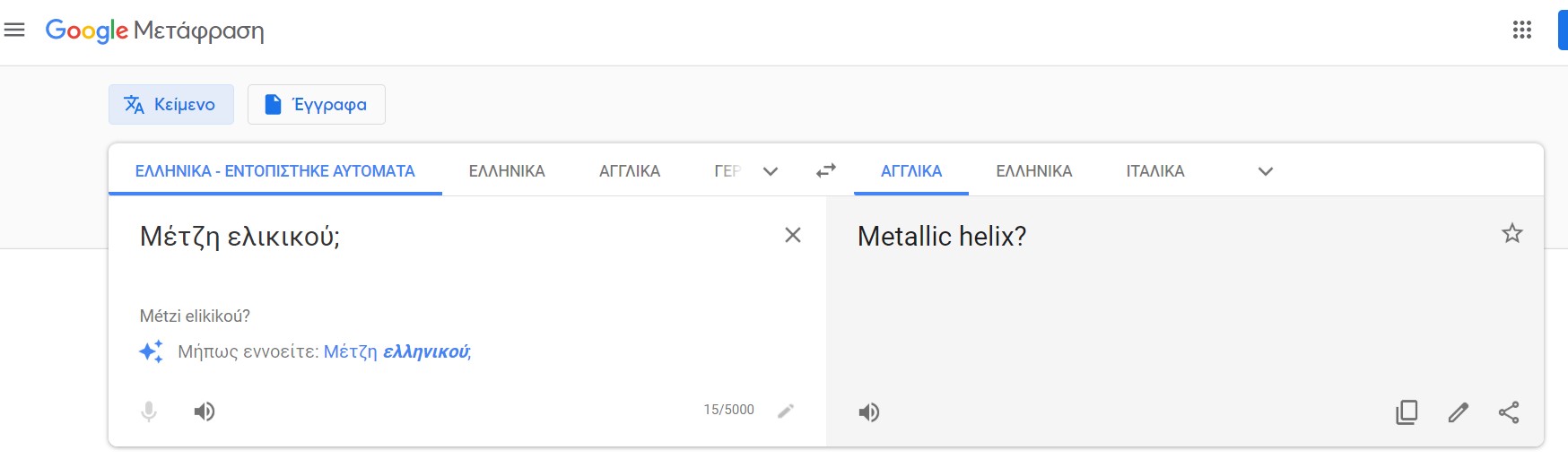Screen dimensions: 1568x459
Task: Open the handwriting pencil input tool
Action: point(786,411)
